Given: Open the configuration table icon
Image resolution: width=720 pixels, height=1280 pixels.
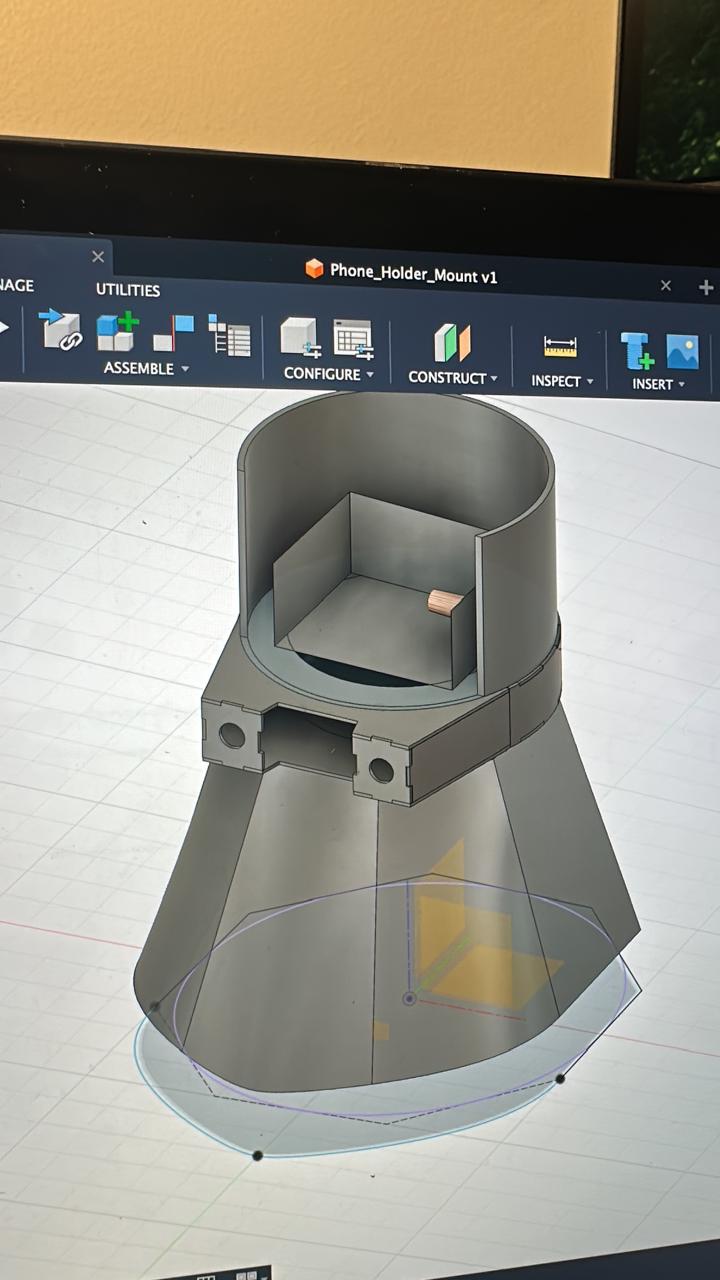Looking at the screenshot, I should click(x=353, y=340).
